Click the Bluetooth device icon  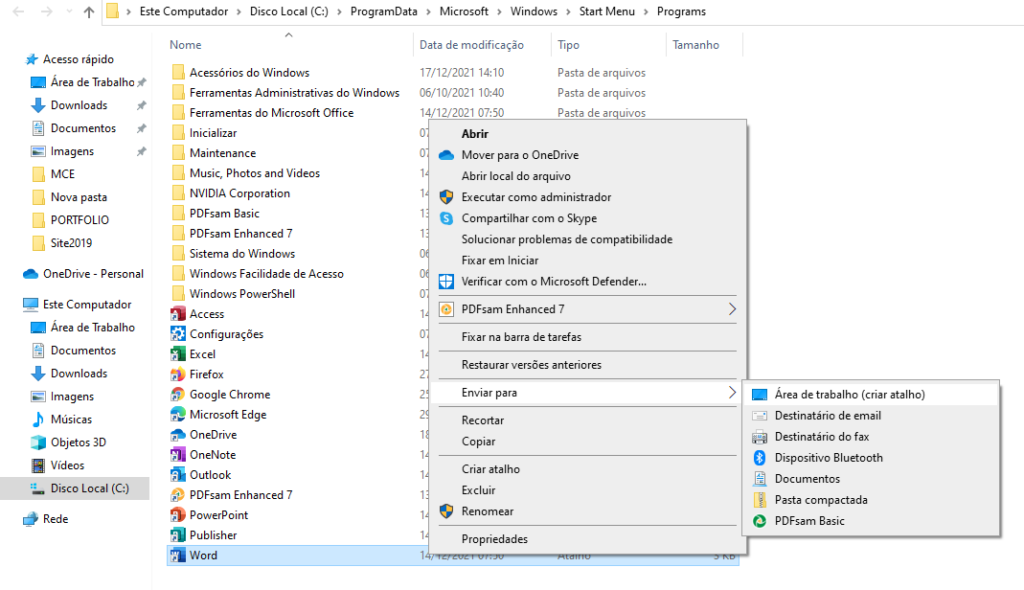pos(760,458)
